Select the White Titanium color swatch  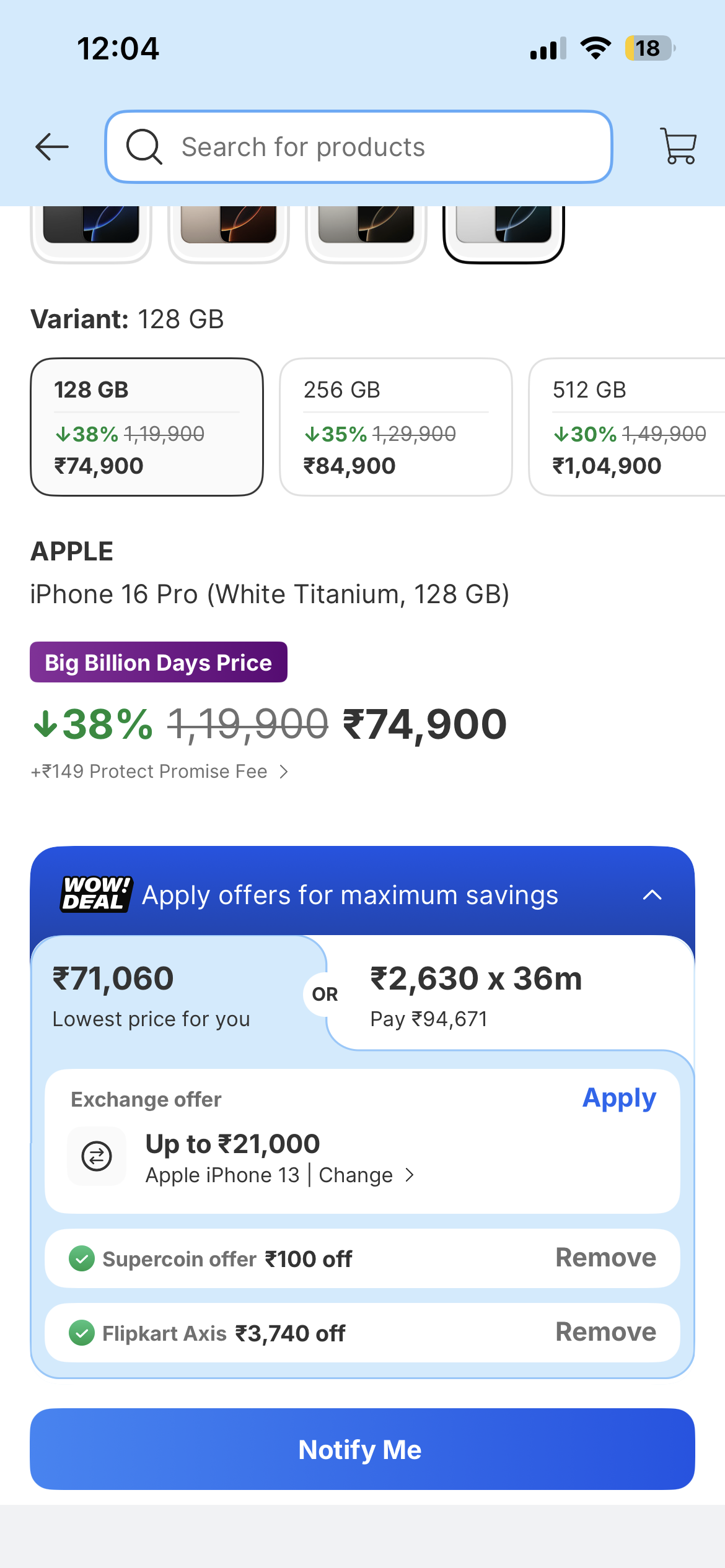[x=503, y=233]
